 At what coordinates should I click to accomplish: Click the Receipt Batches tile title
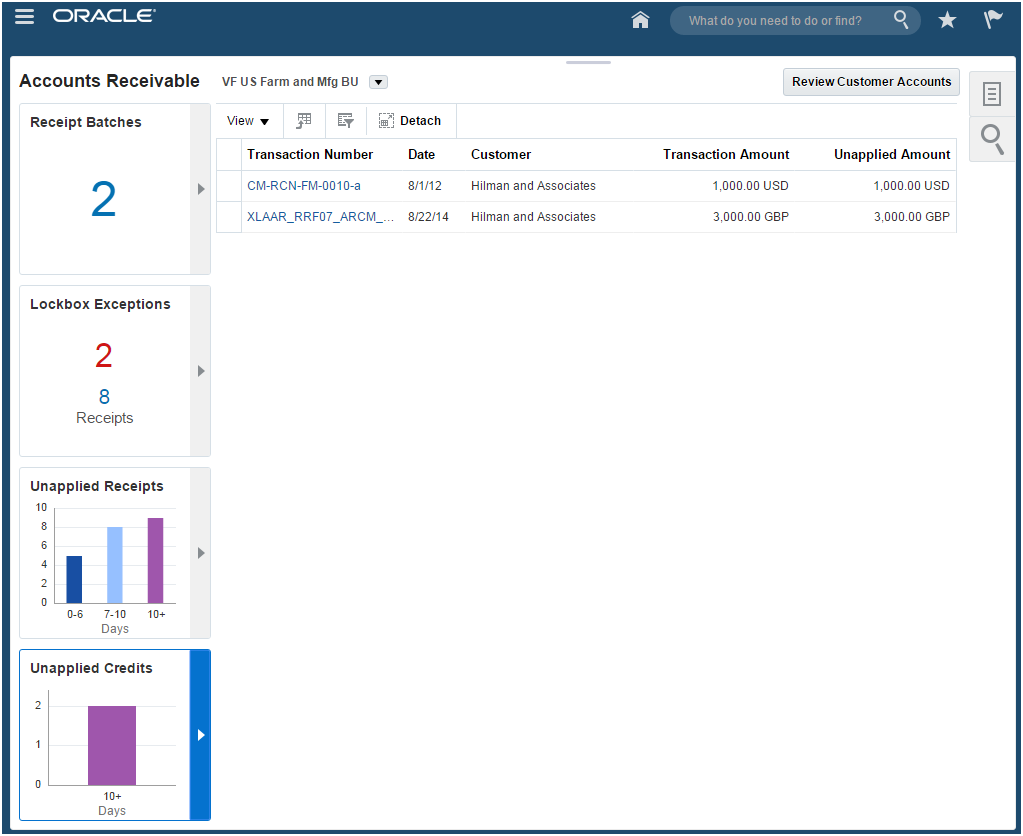pos(85,122)
